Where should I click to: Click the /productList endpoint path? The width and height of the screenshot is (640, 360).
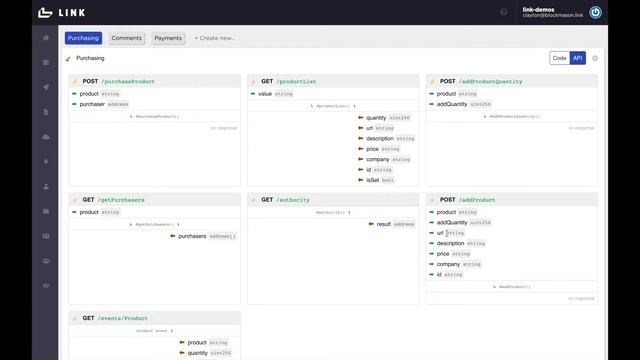[296, 82]
